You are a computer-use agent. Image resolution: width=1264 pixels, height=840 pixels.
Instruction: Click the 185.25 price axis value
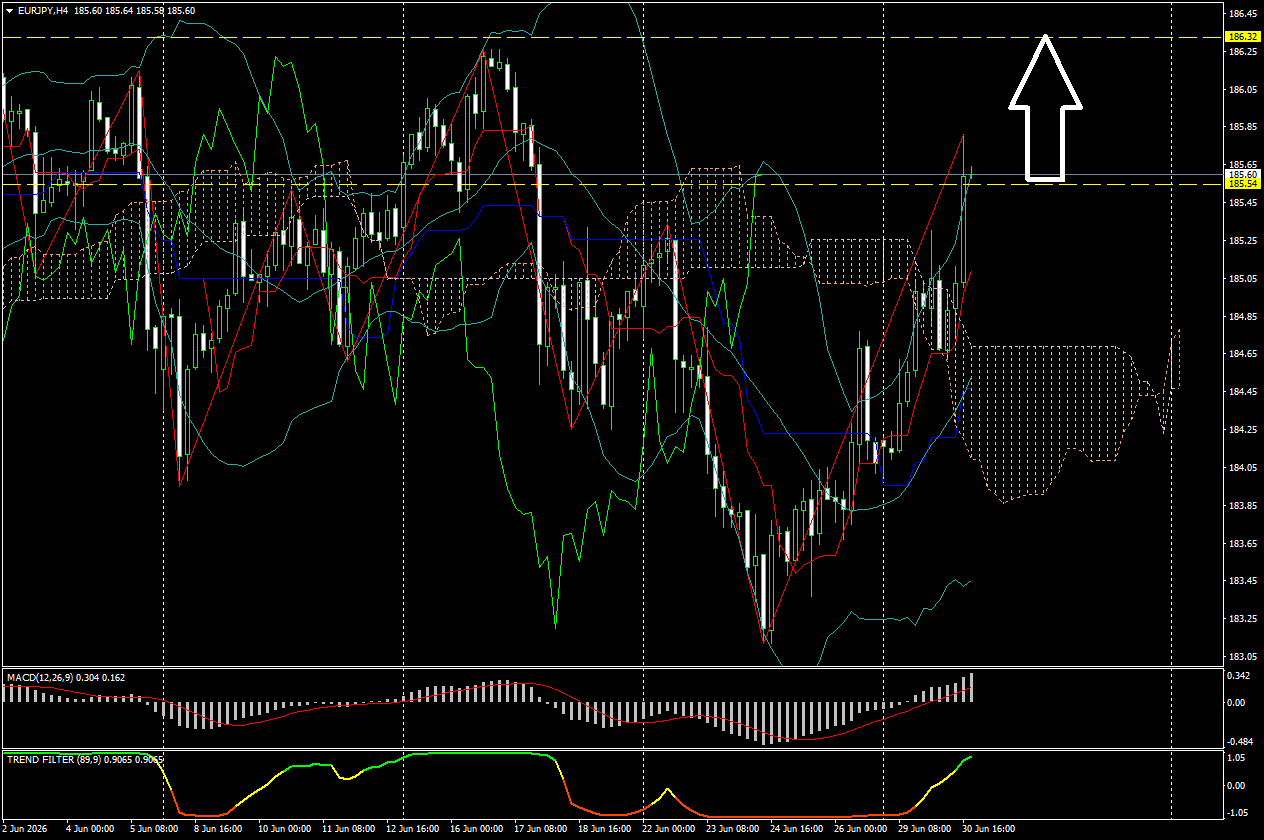pyautogui.click(x=1242, y=241)
